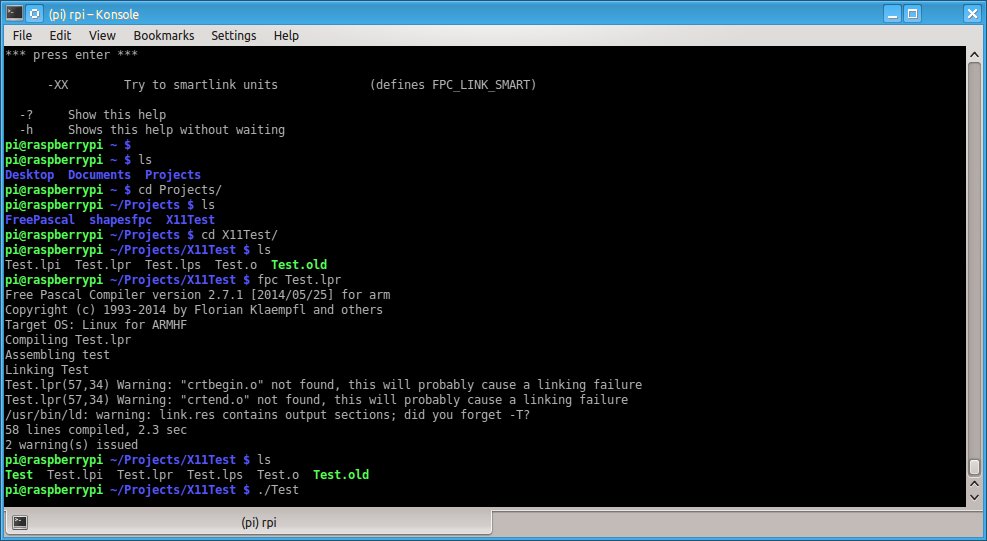Click the scrollbar up arrow

click(x=974, y=54)
